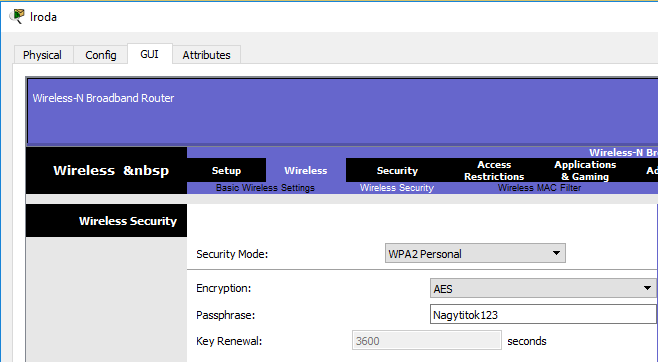The image size is (658, 362).
Task: Open Applications & Gaming menu
Action: [x=585, y=170]
